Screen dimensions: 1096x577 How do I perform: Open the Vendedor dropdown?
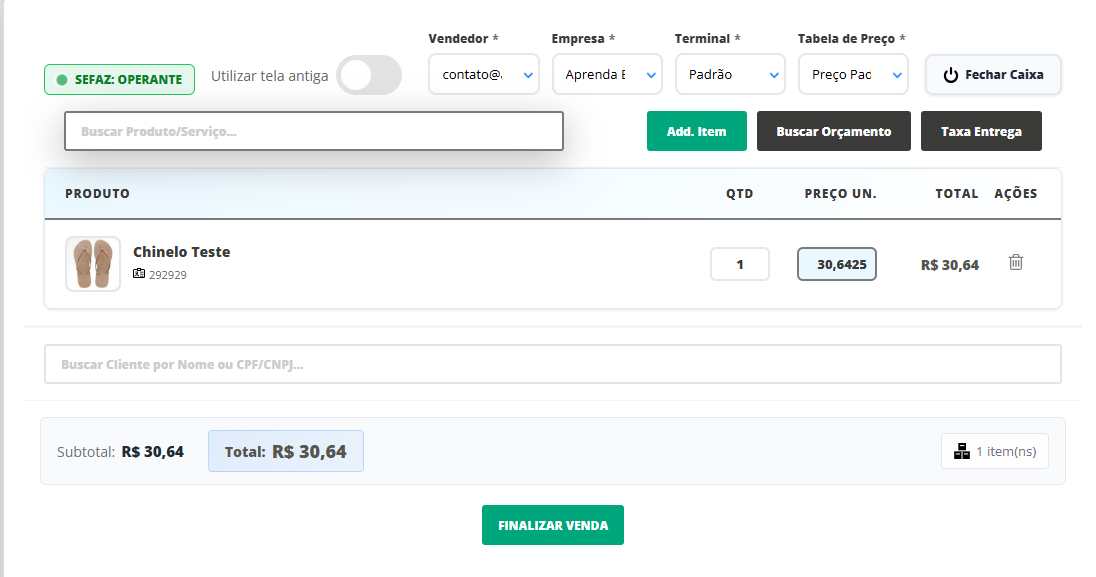click(483, 75)
